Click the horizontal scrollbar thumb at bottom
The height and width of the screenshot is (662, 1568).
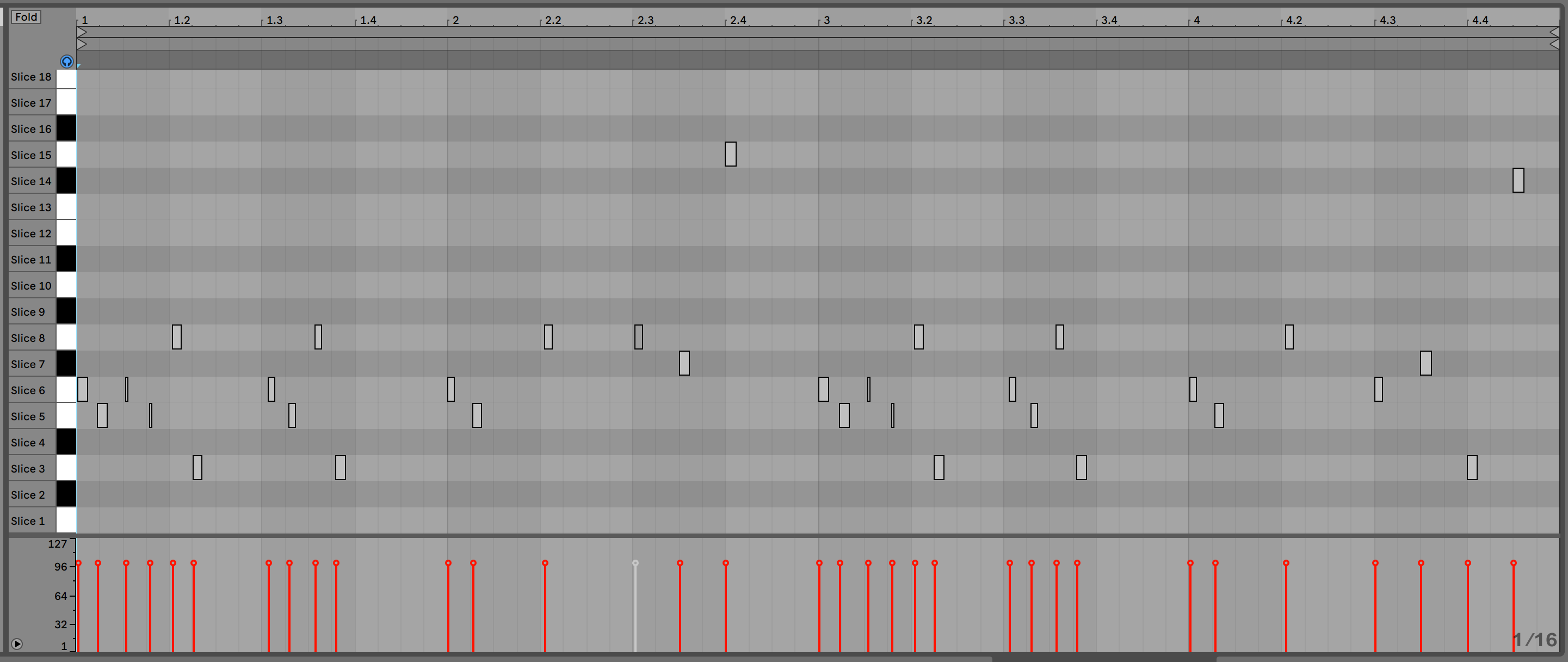point(1104,659)
